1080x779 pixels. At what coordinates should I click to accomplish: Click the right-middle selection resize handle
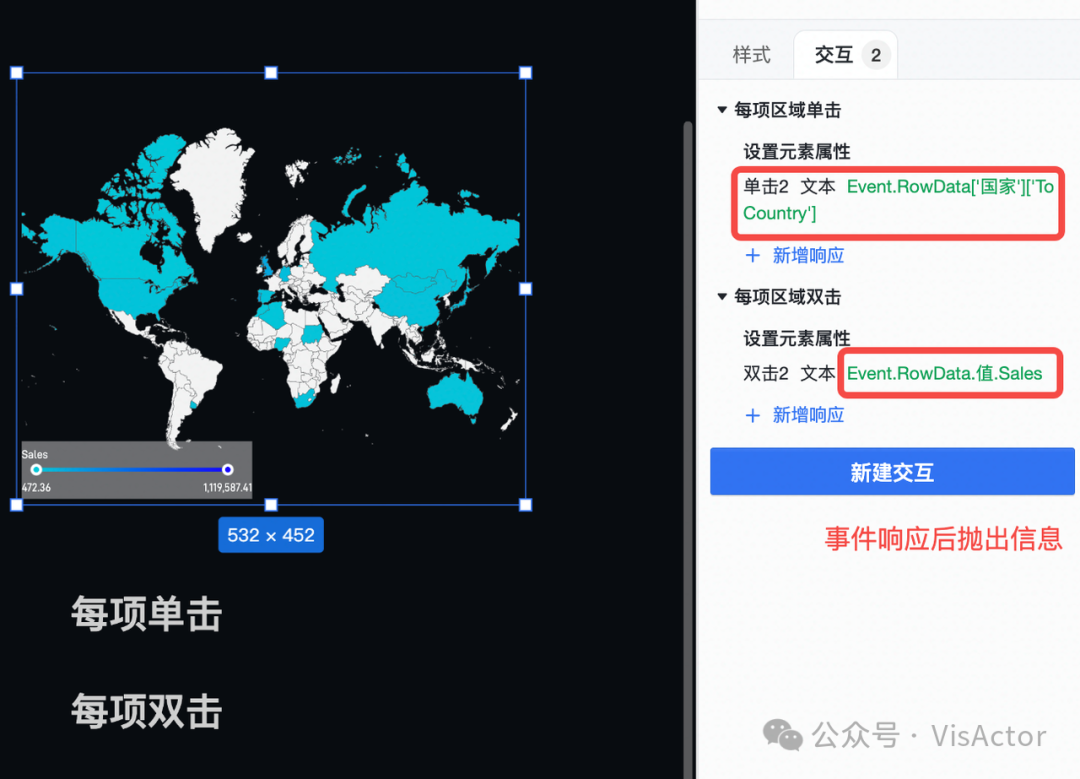click(526, 289)
